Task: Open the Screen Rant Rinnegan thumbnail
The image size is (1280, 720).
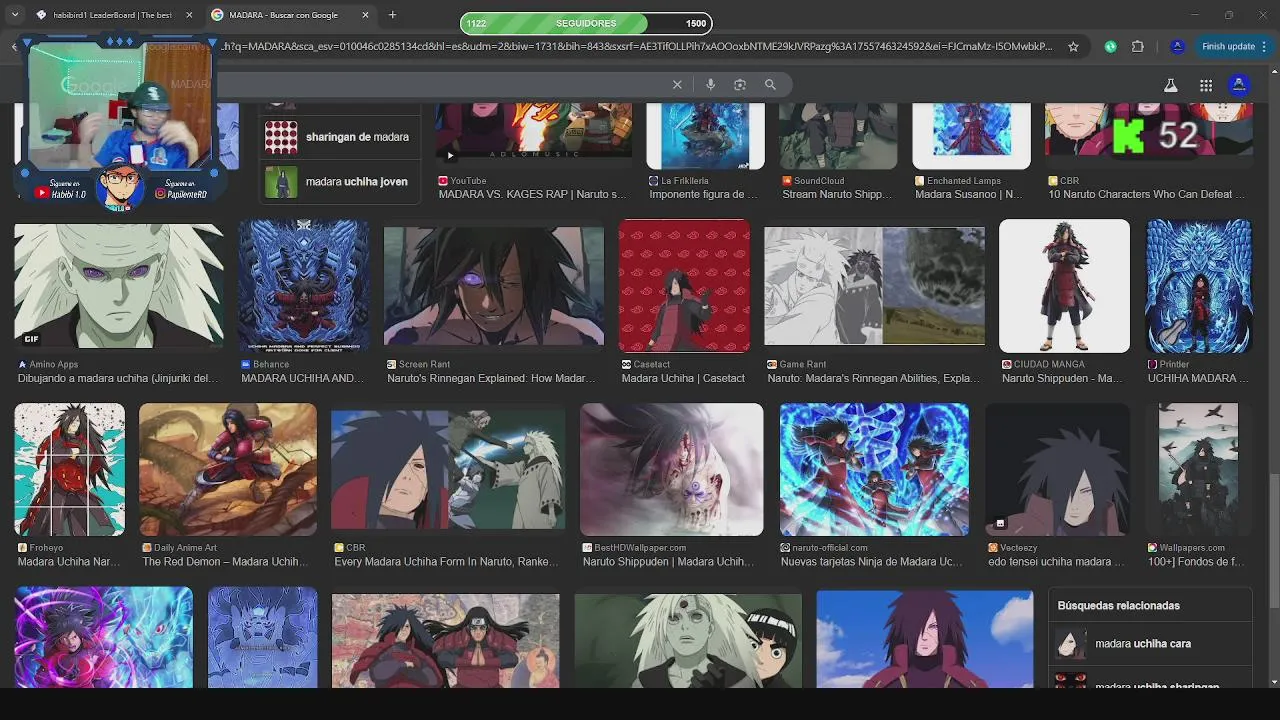Action: pyautogui.click(x=494, y=286)
